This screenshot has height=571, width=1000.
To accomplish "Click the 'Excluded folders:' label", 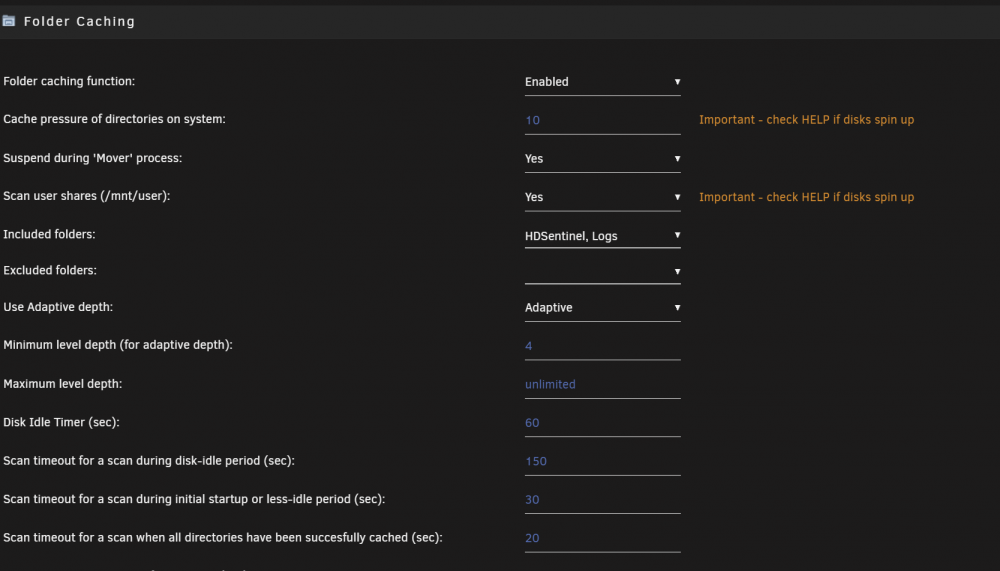I will click(x=50, y=271).
